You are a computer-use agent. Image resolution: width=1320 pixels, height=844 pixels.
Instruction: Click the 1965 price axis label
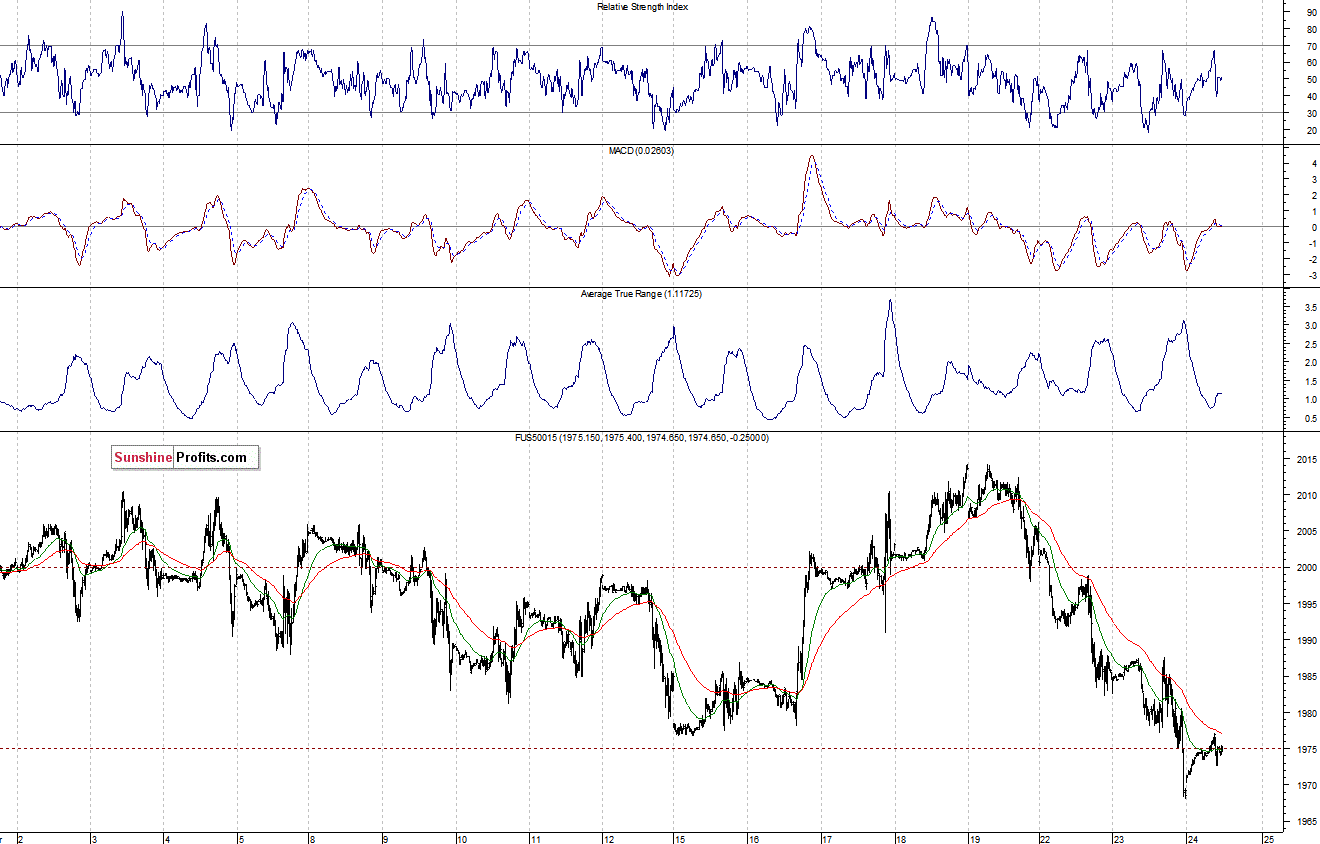pos(1305,822)
